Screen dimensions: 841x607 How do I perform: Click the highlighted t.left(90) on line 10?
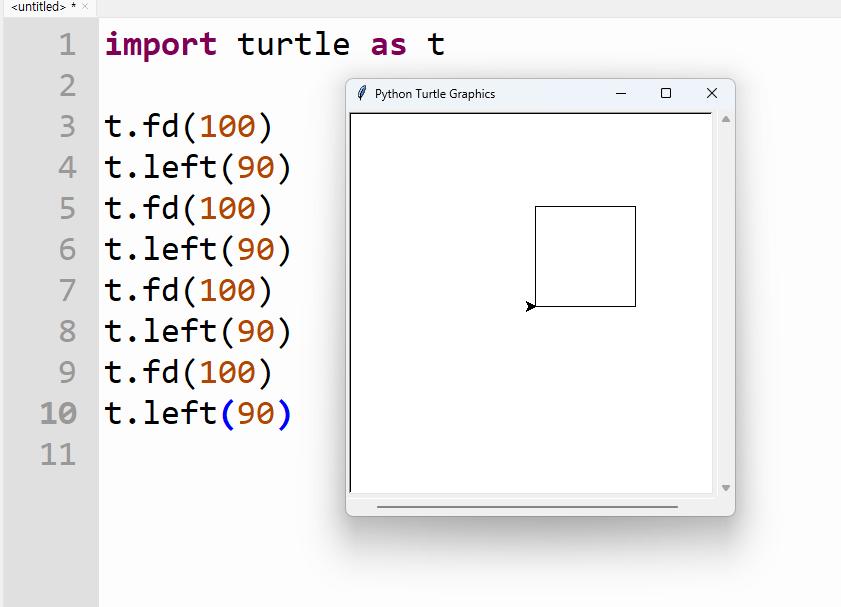point(197,413)
